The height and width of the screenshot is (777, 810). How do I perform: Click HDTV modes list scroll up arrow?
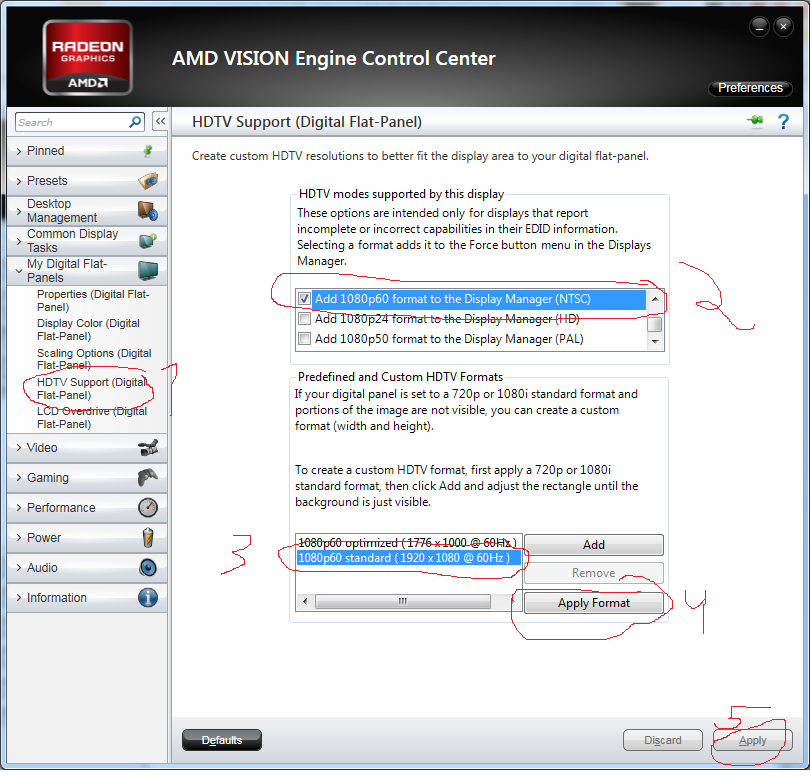[655, 299]
